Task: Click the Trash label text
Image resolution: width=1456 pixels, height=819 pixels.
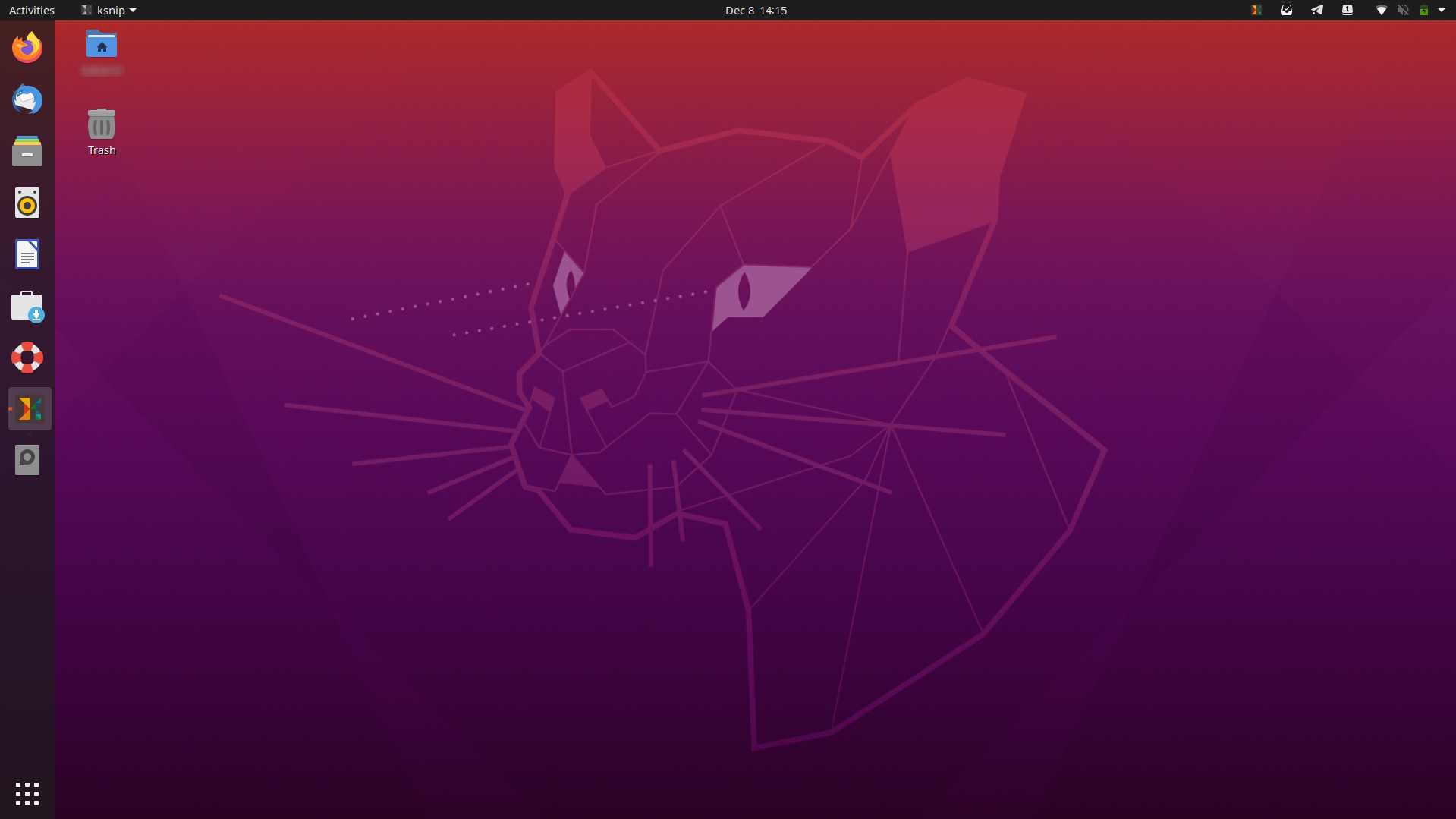Action: 102,150
